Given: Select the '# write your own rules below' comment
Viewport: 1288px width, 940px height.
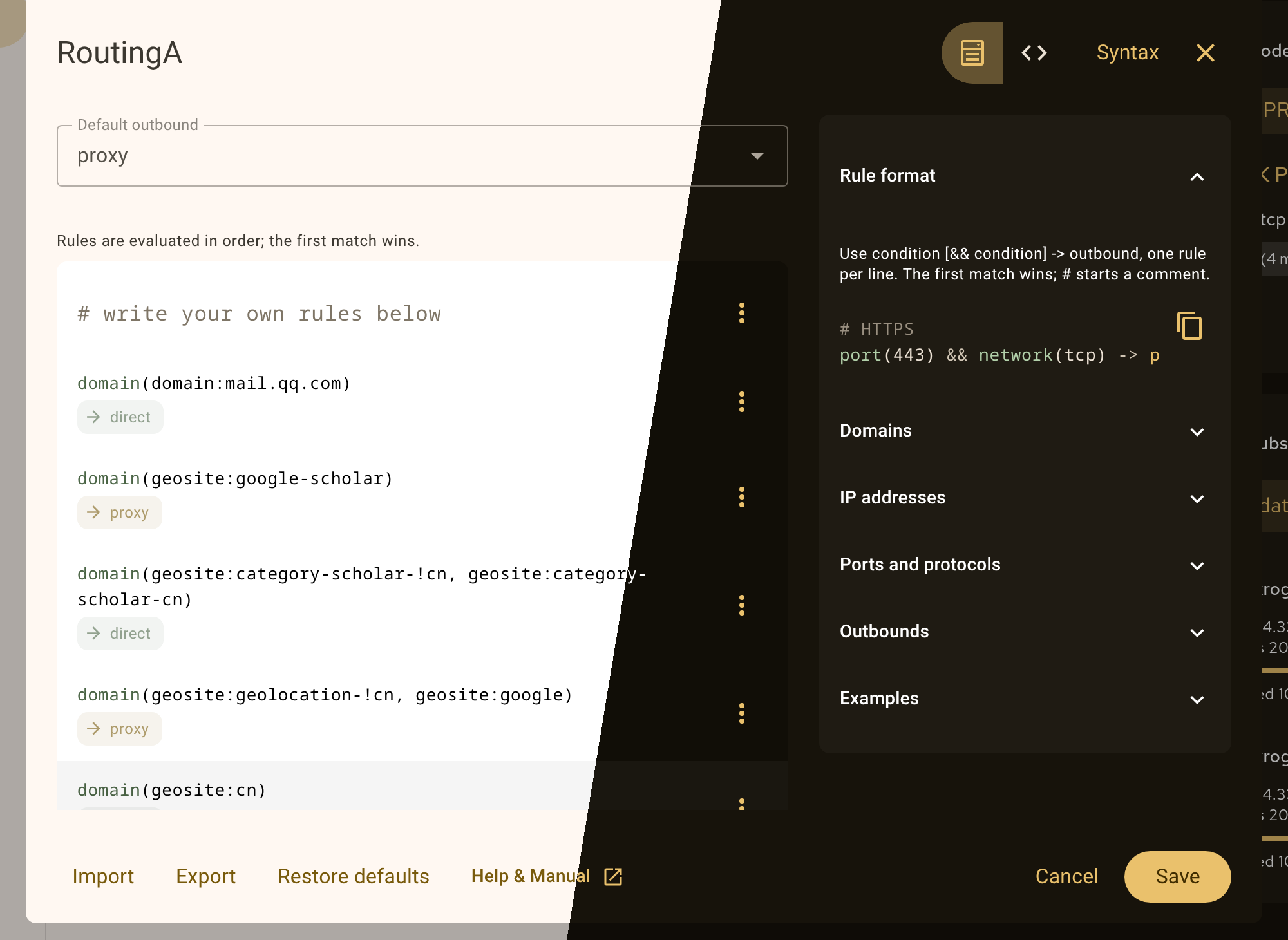Looking at the screenshot, I should tap(260, 314).
